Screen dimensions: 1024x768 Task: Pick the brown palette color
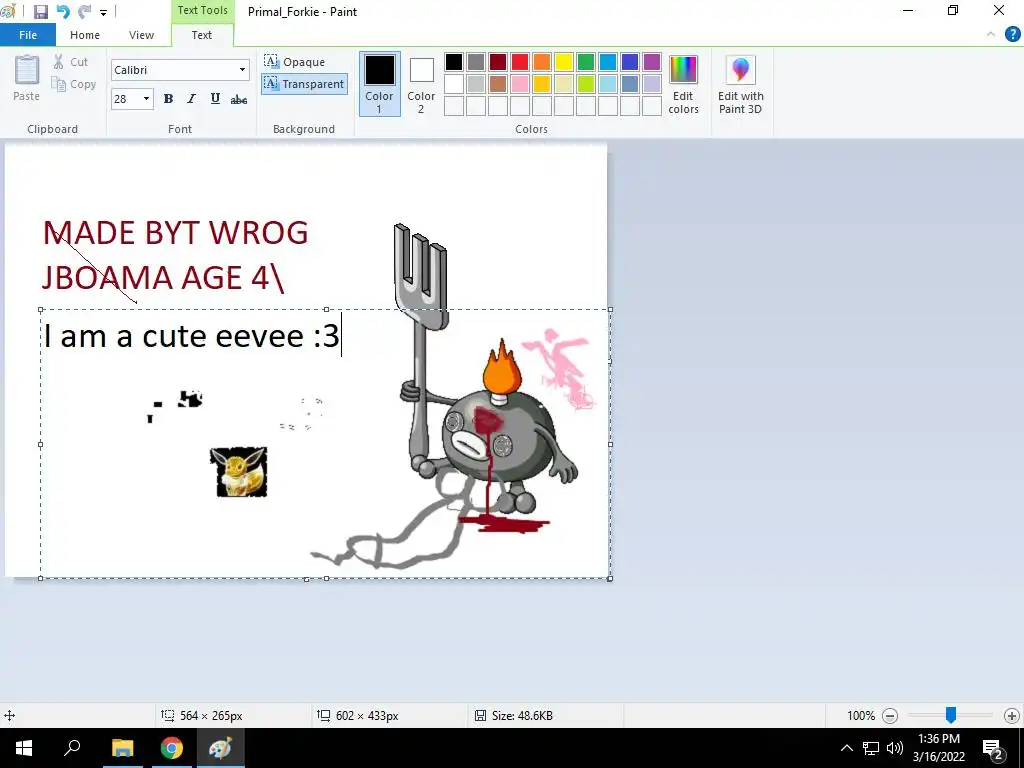click(x=498, y=84)
